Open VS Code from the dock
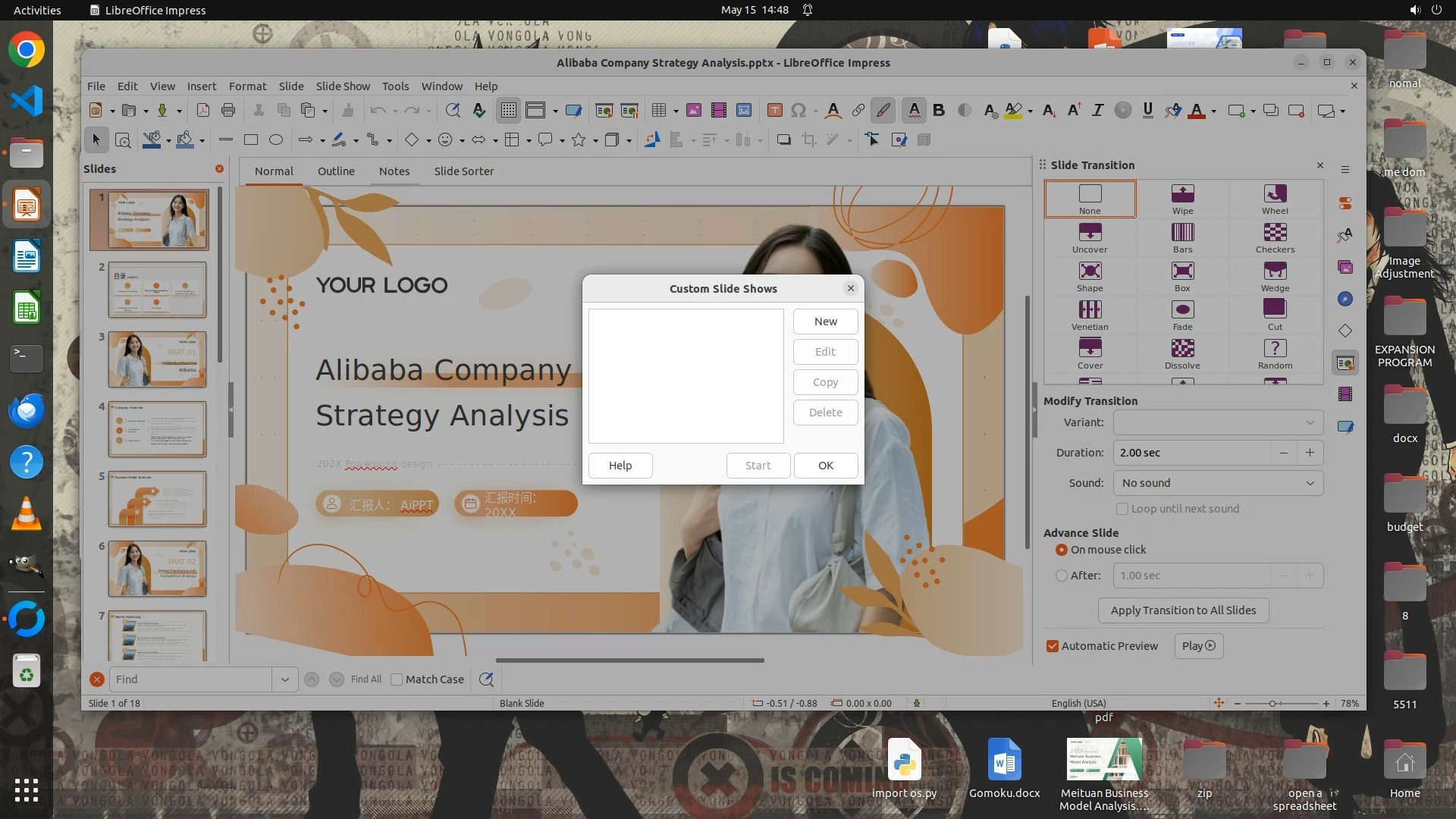This screenshot has height=819, width=1456. pos(27,101)
